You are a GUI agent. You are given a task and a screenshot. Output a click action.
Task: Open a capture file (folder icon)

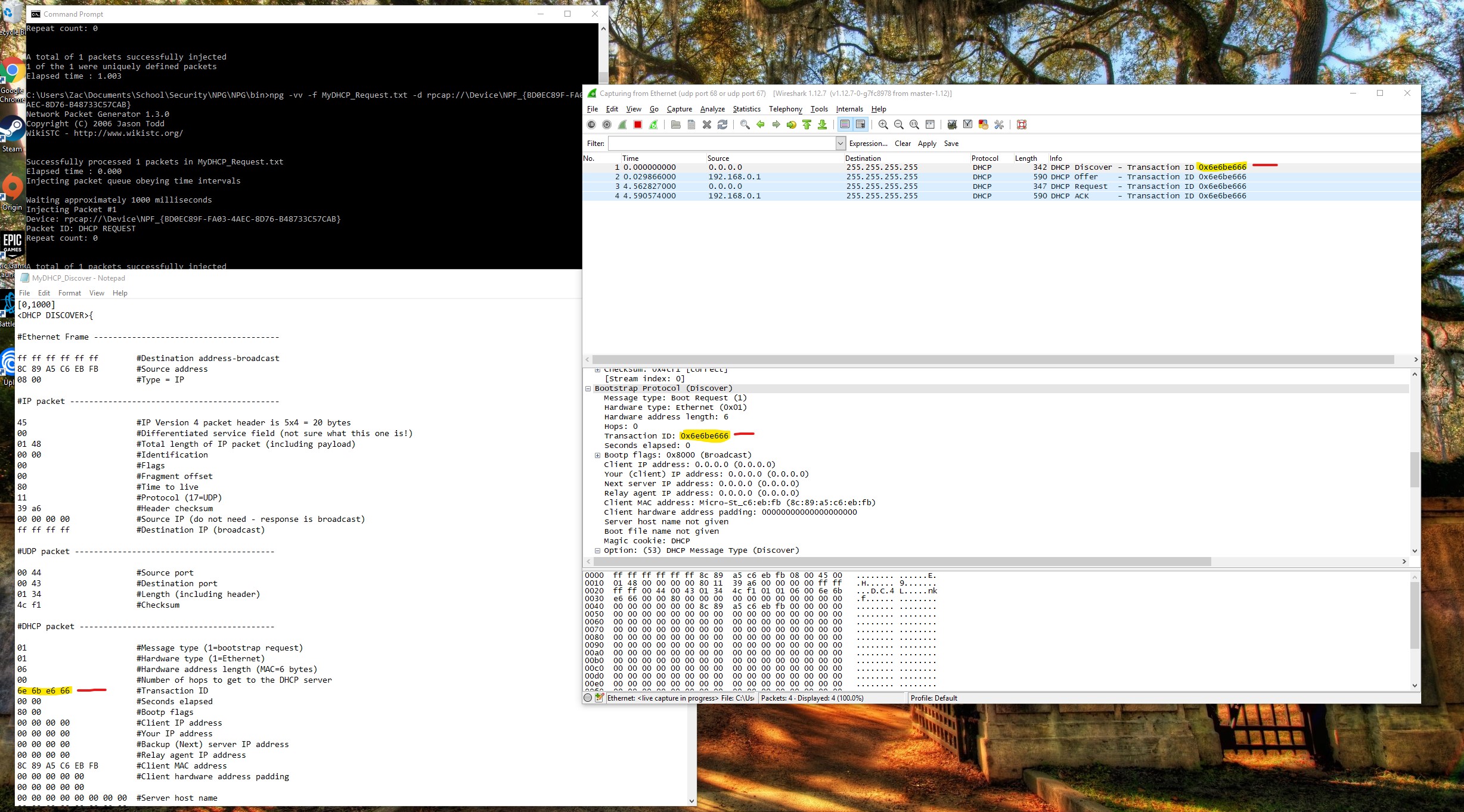[x=675, y=125]
